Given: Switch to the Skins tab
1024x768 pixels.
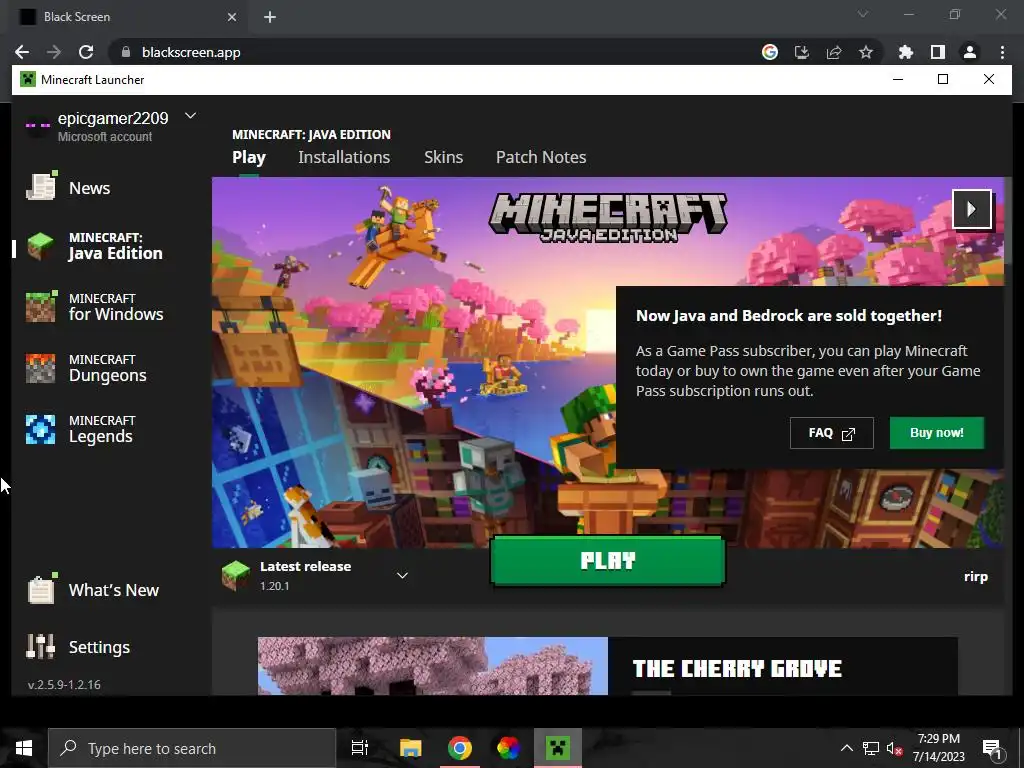Looking at the screenshot, I should 443,157.
